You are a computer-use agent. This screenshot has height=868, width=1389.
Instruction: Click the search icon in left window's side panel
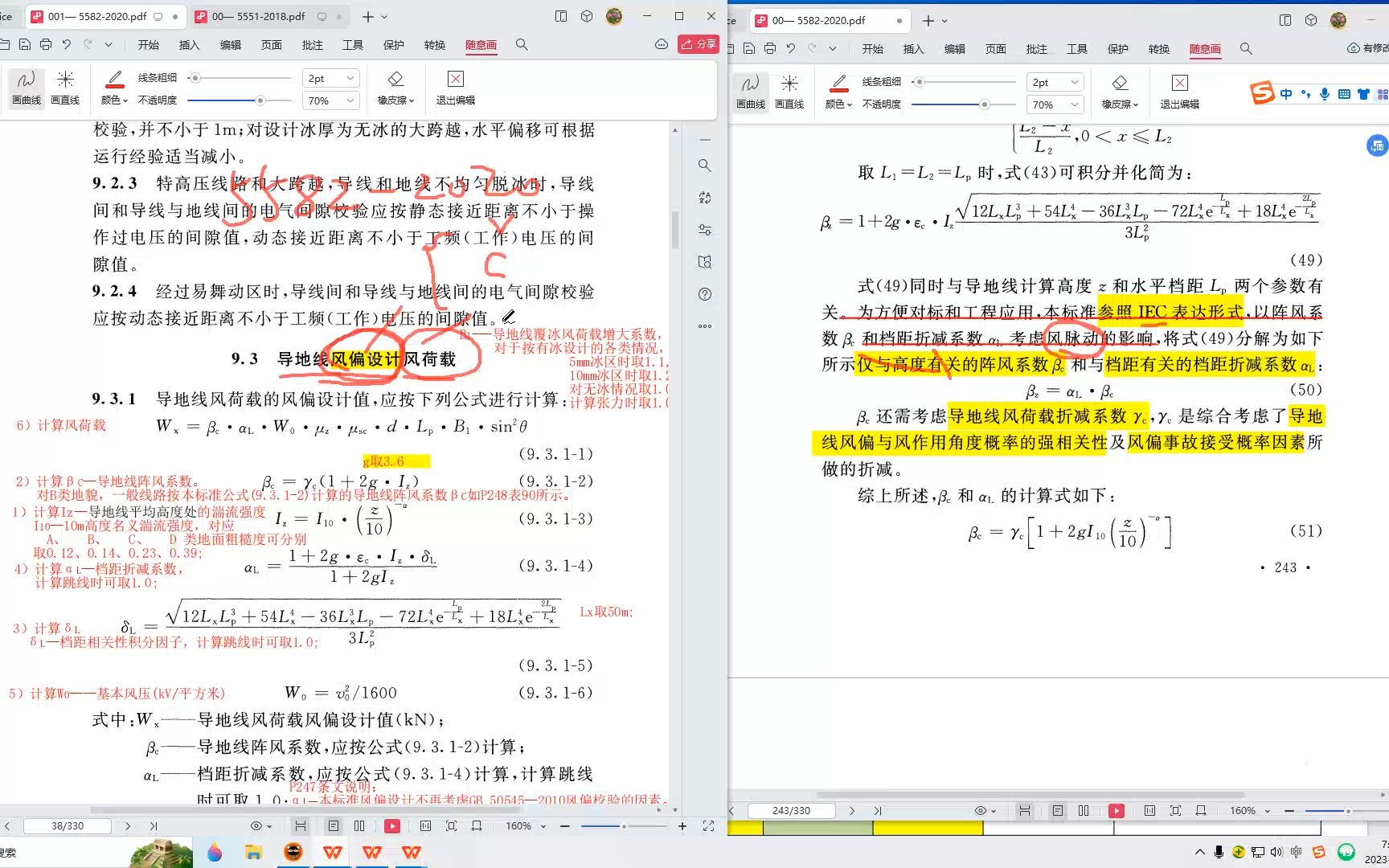(705, 166)
